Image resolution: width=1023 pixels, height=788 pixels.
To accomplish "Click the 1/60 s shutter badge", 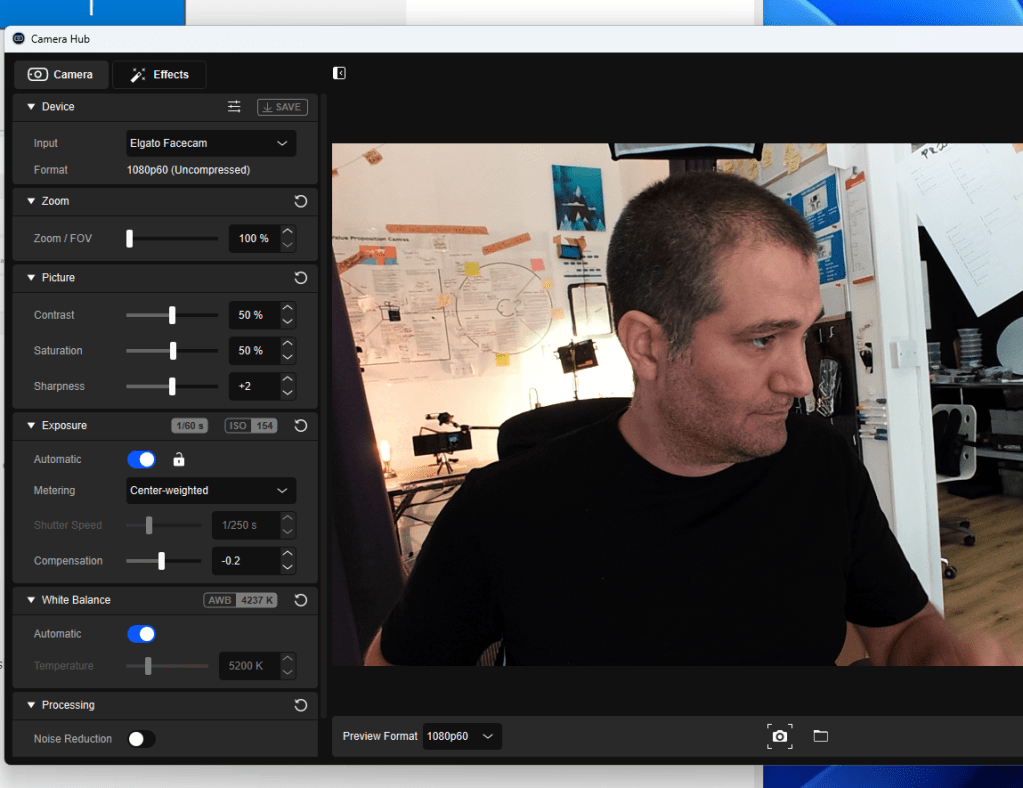I will pyautogui.click(x=190, y=426).
